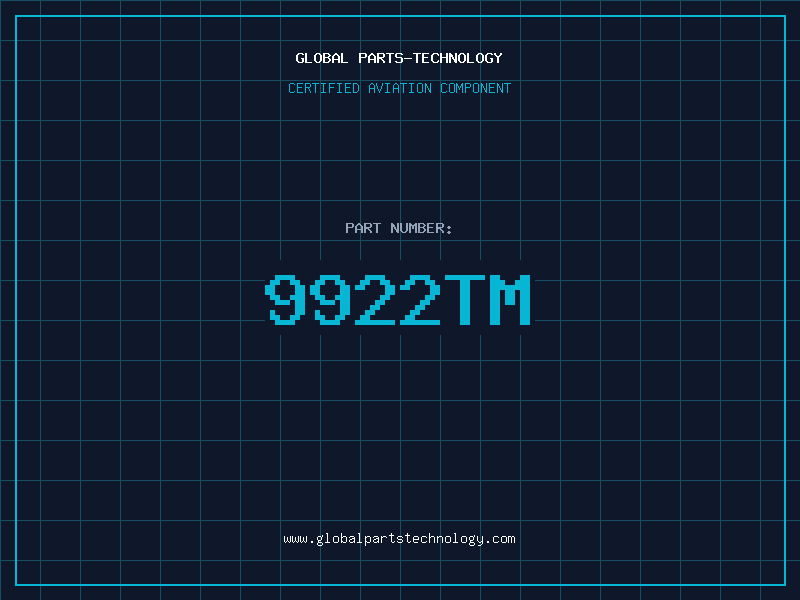Click the PART NUMBER: label

[398, 228]
